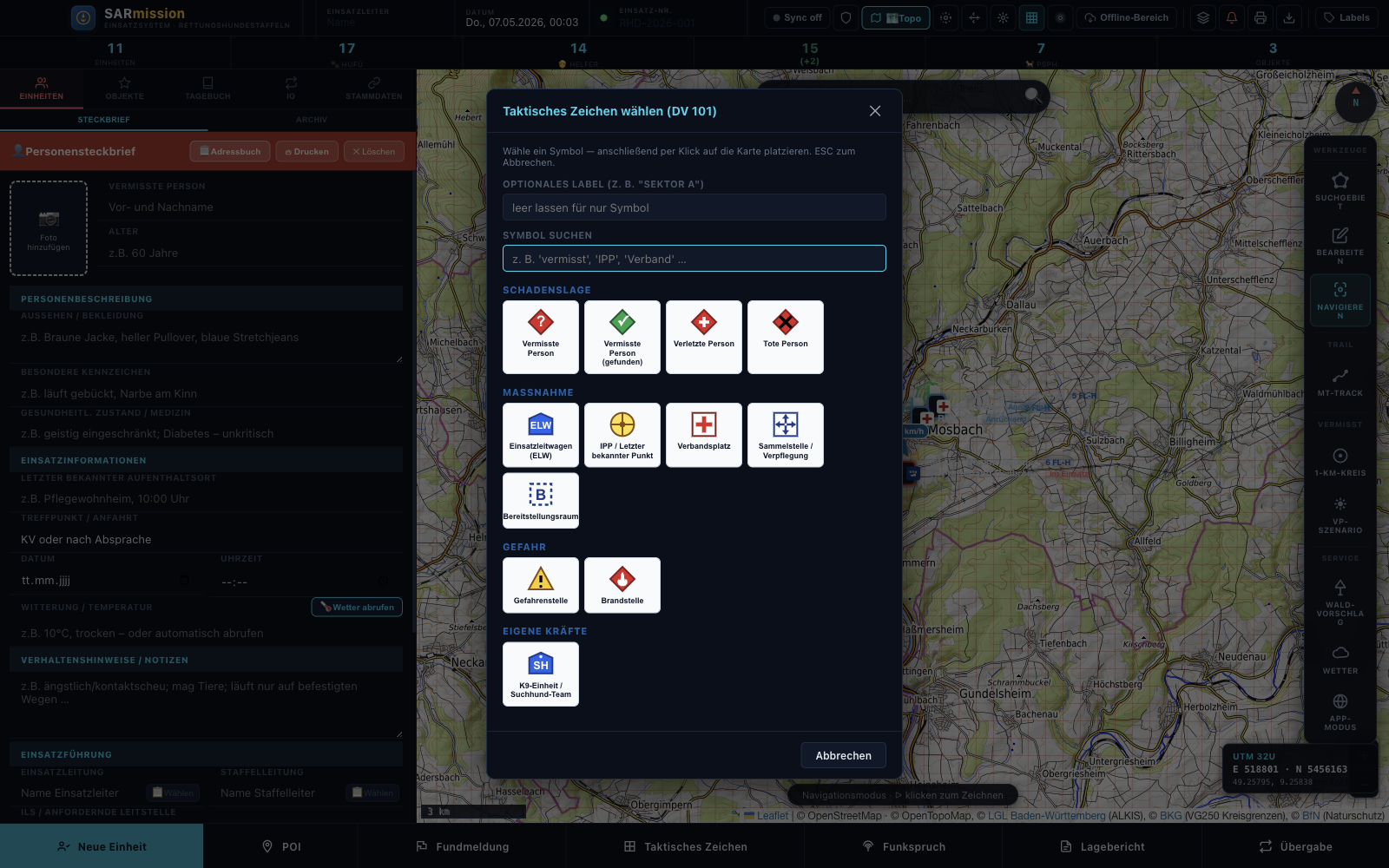Add a photo via Foto hinzufügen
This screenshot has height=868, width=1389.
[49, 228]
